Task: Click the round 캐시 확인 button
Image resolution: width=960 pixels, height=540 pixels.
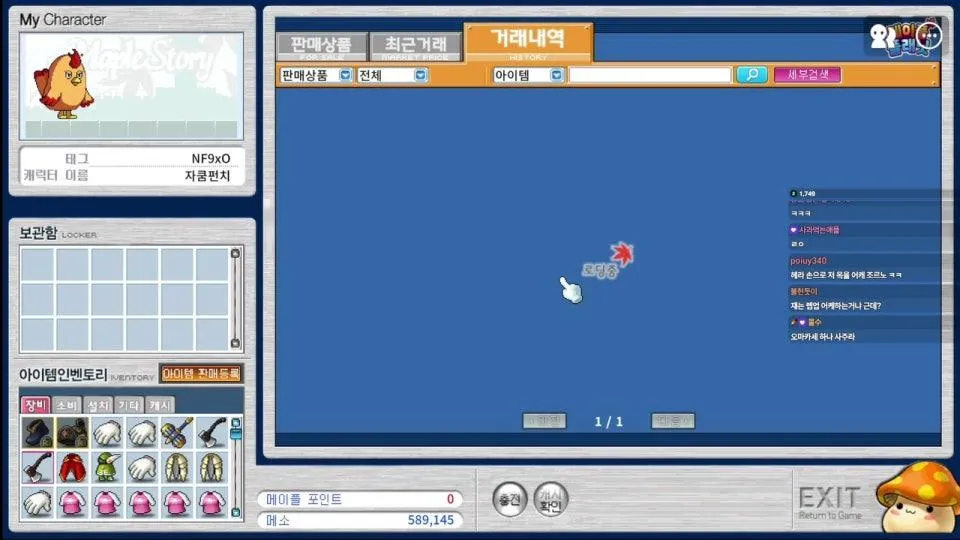Action: pyautogui.click(x=550, y=499)
